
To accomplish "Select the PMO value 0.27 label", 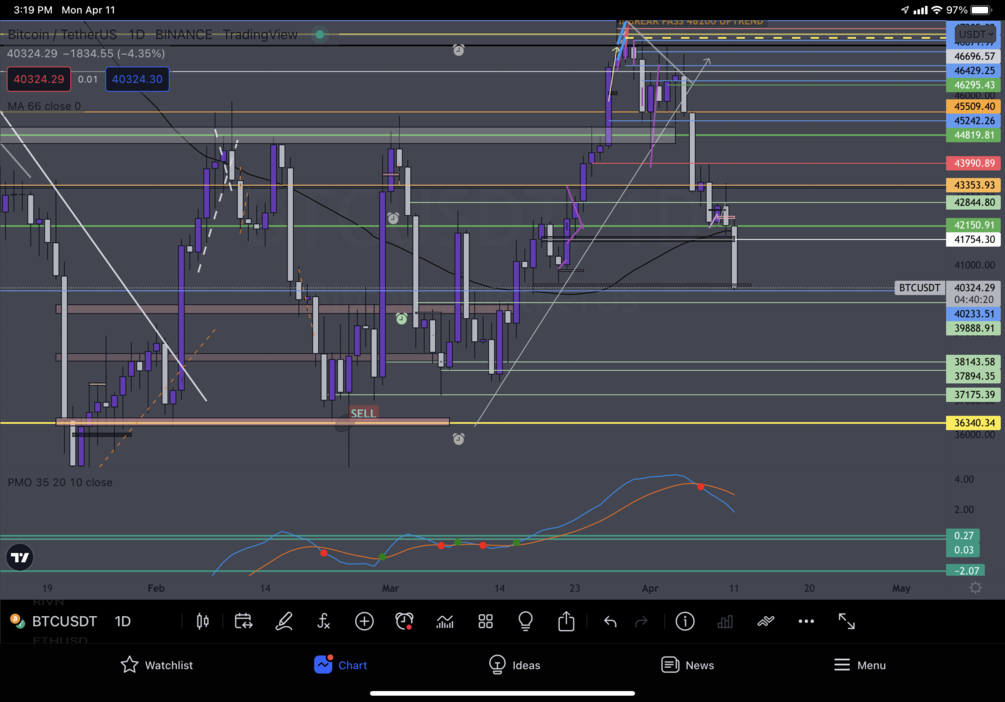I will 963,535.
